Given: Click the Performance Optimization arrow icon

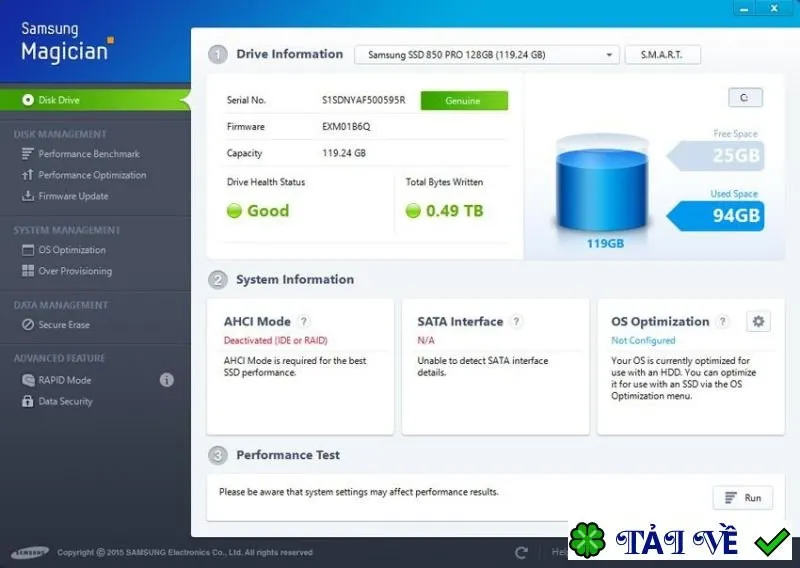Looking at the screenshot, I should (28, 175).
